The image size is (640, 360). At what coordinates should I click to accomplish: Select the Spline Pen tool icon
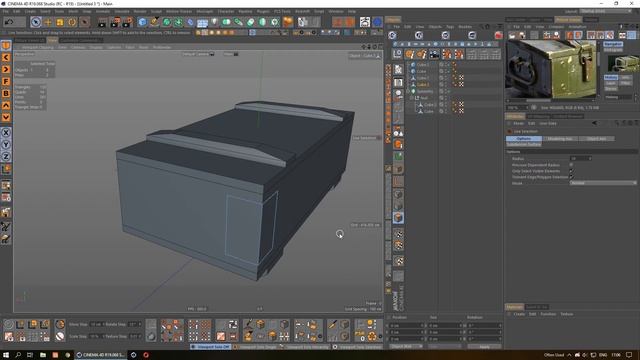154,22
